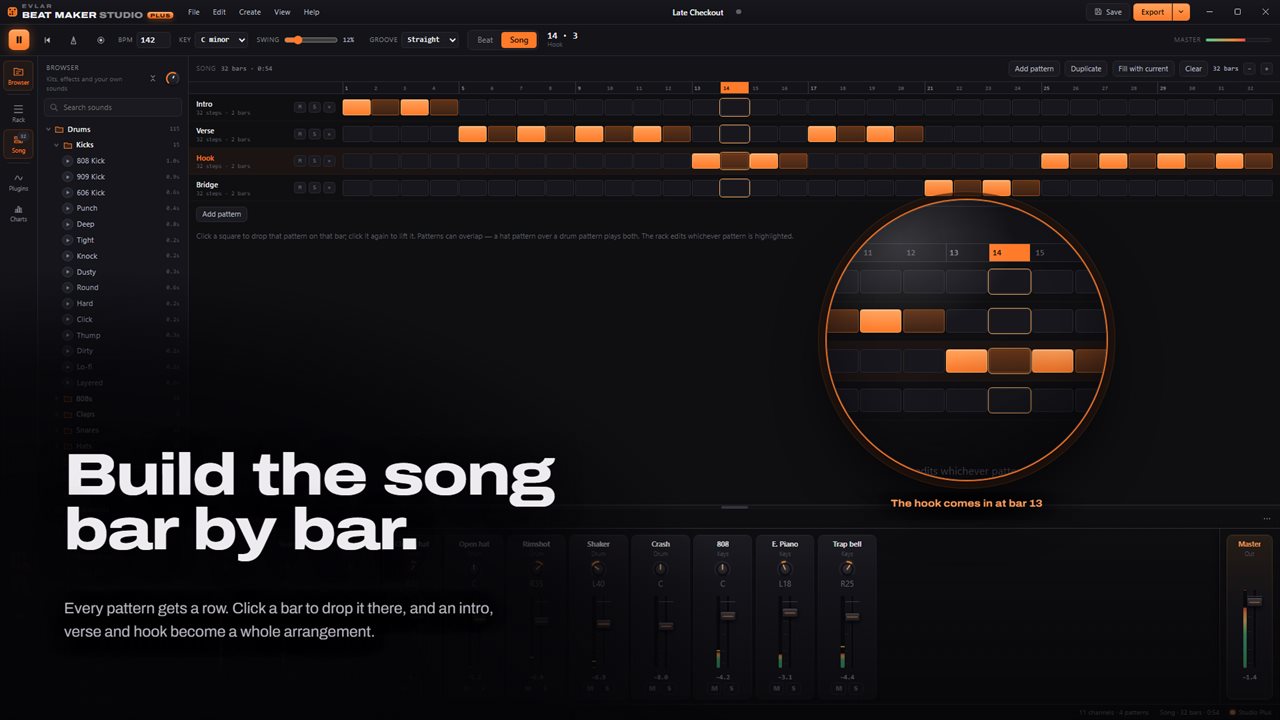The height and width of the screenshot is (720, 1280).
Task: Click the Browser preview volume knob
Action: [172, 78]
